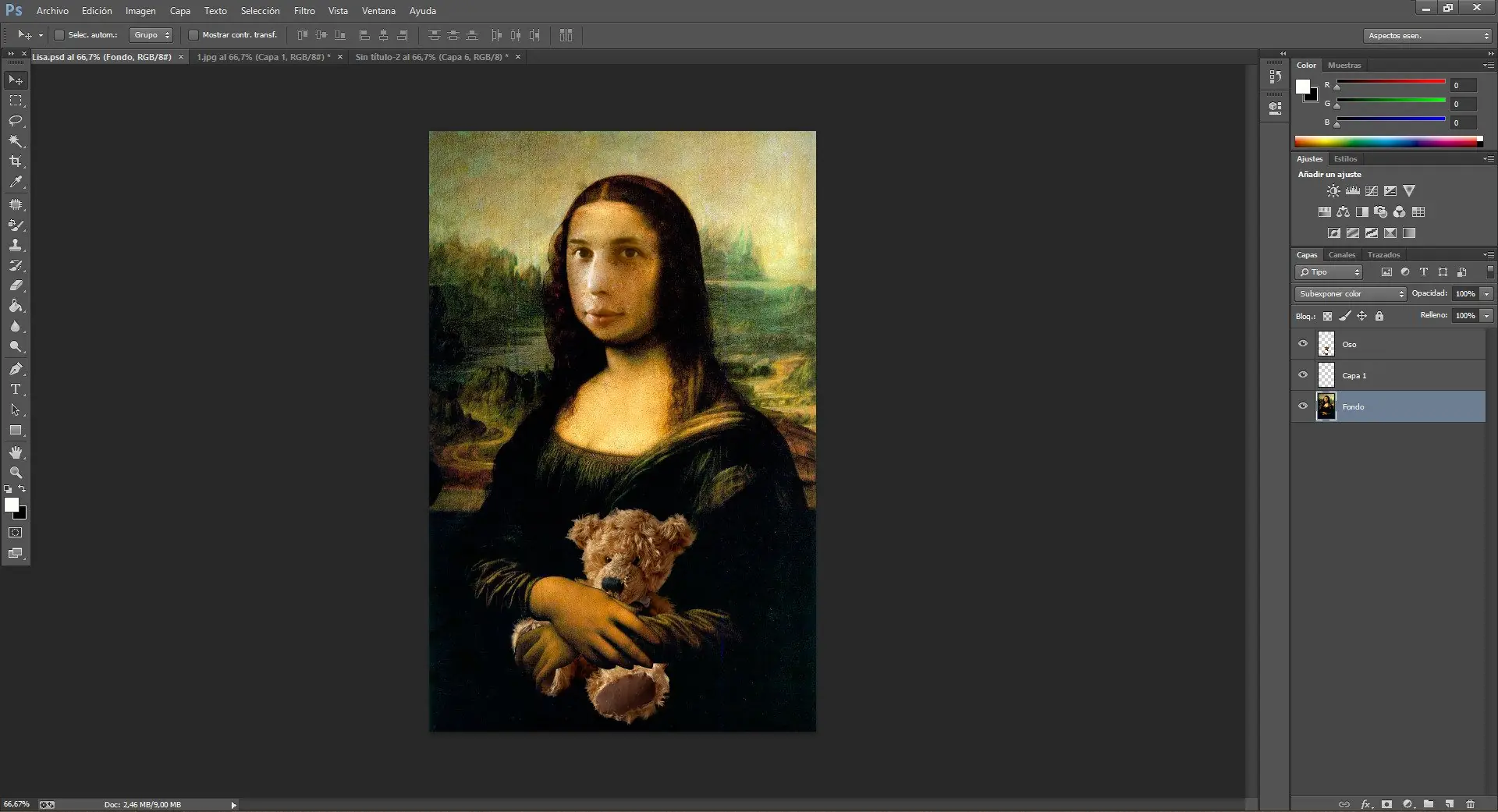Image resolution: width=1498 pixels, height=812 pixels.
Task: Select the Magic Wand tool
Action: [x=16, y=141]
